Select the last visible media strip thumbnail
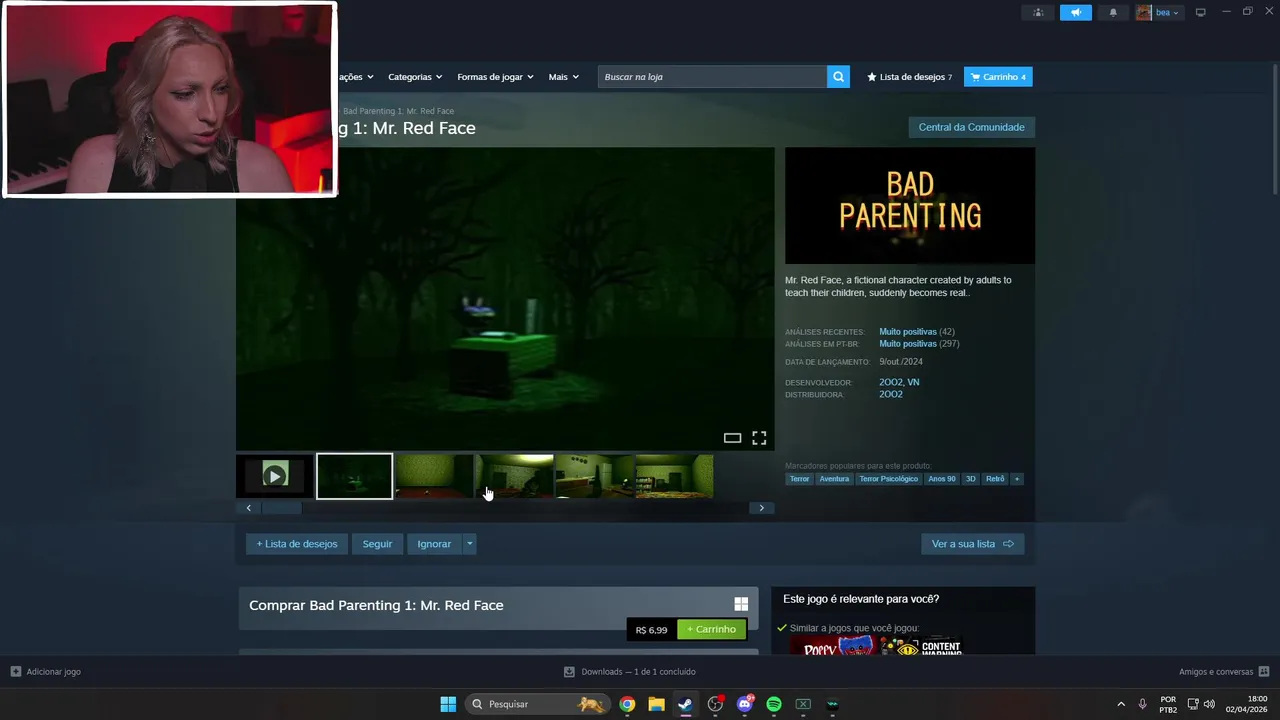Viewport: 1280px width, 720px height. point(674,476)
